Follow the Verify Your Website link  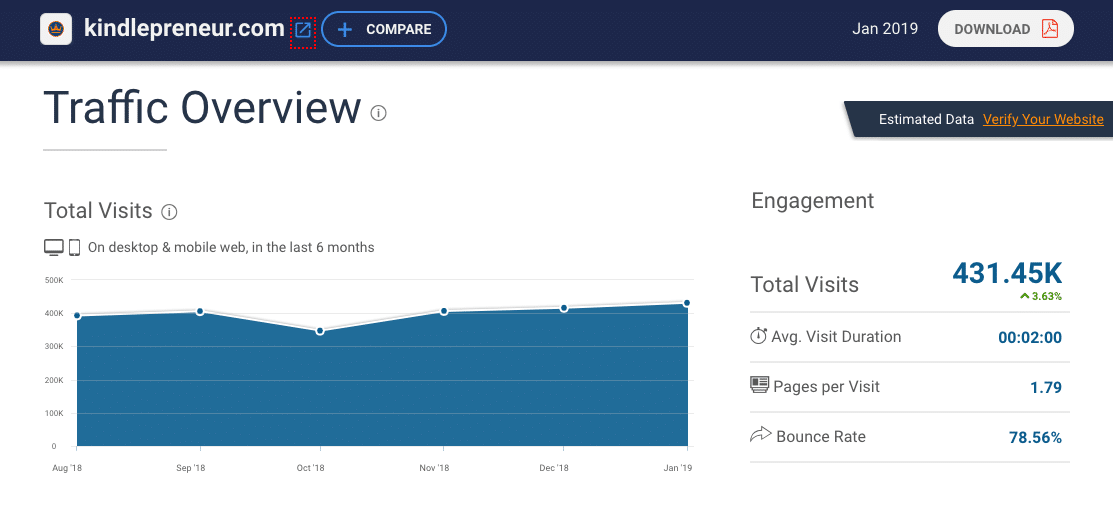pos(1043,119)
